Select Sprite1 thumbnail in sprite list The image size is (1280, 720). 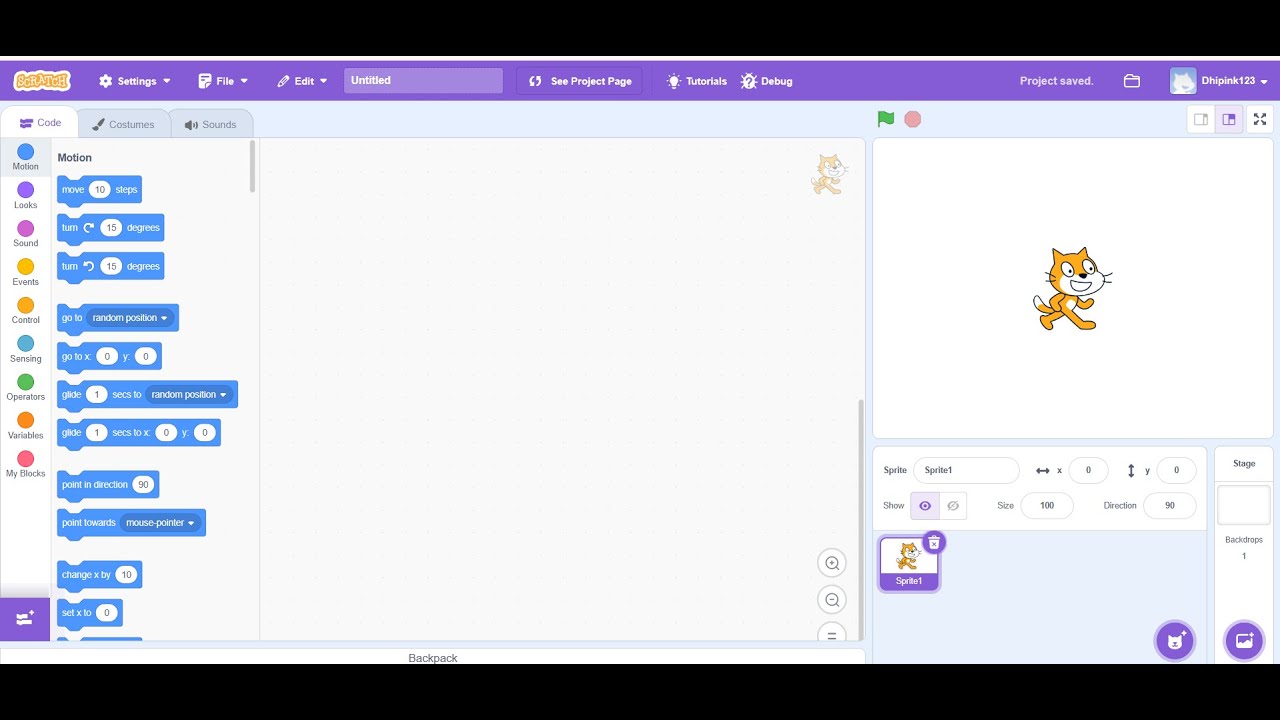tap(909, 564)
